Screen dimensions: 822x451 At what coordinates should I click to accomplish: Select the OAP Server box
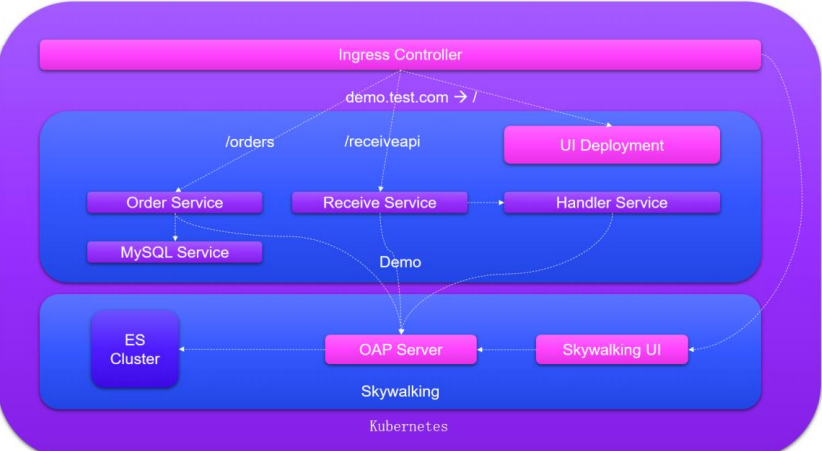coord(400,349)
